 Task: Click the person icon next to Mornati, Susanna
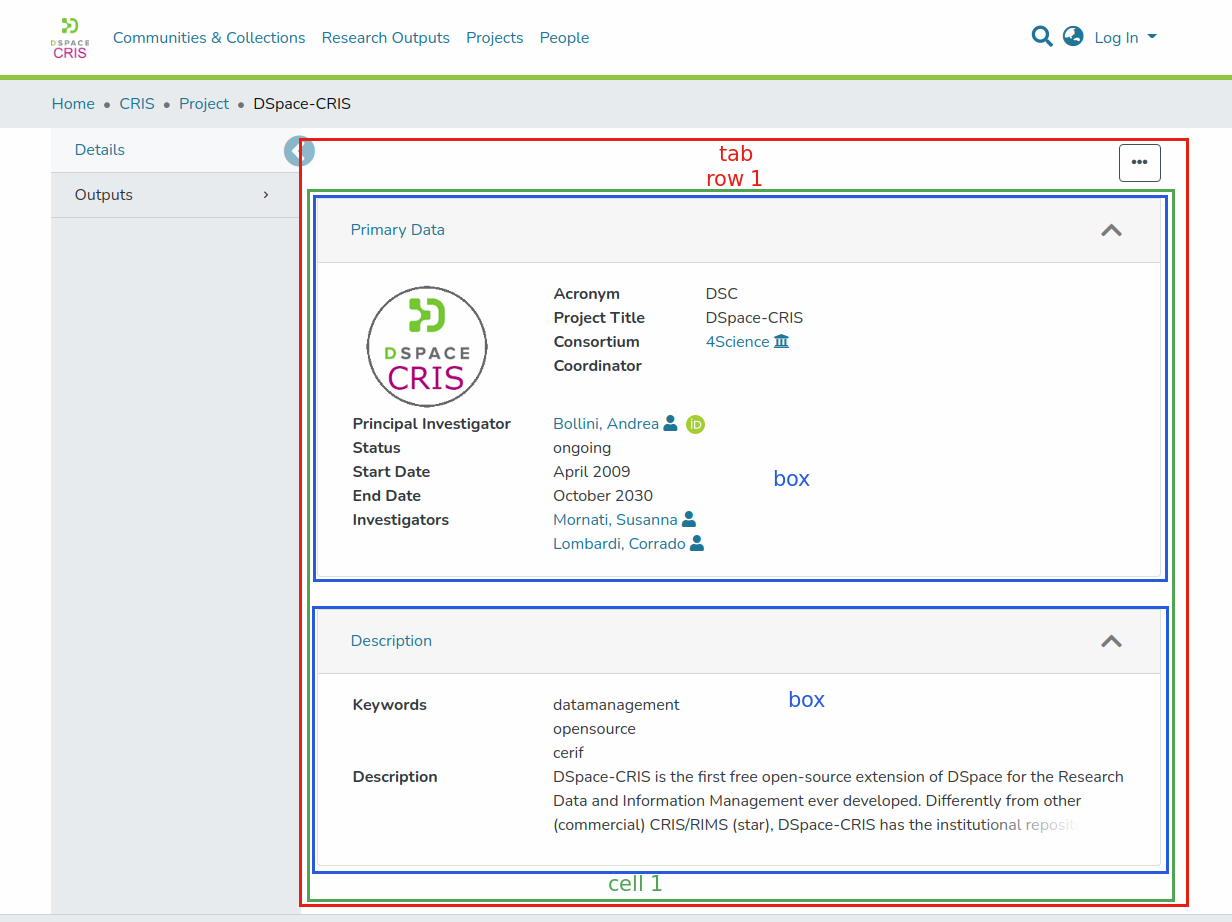[x=689, y=520]
